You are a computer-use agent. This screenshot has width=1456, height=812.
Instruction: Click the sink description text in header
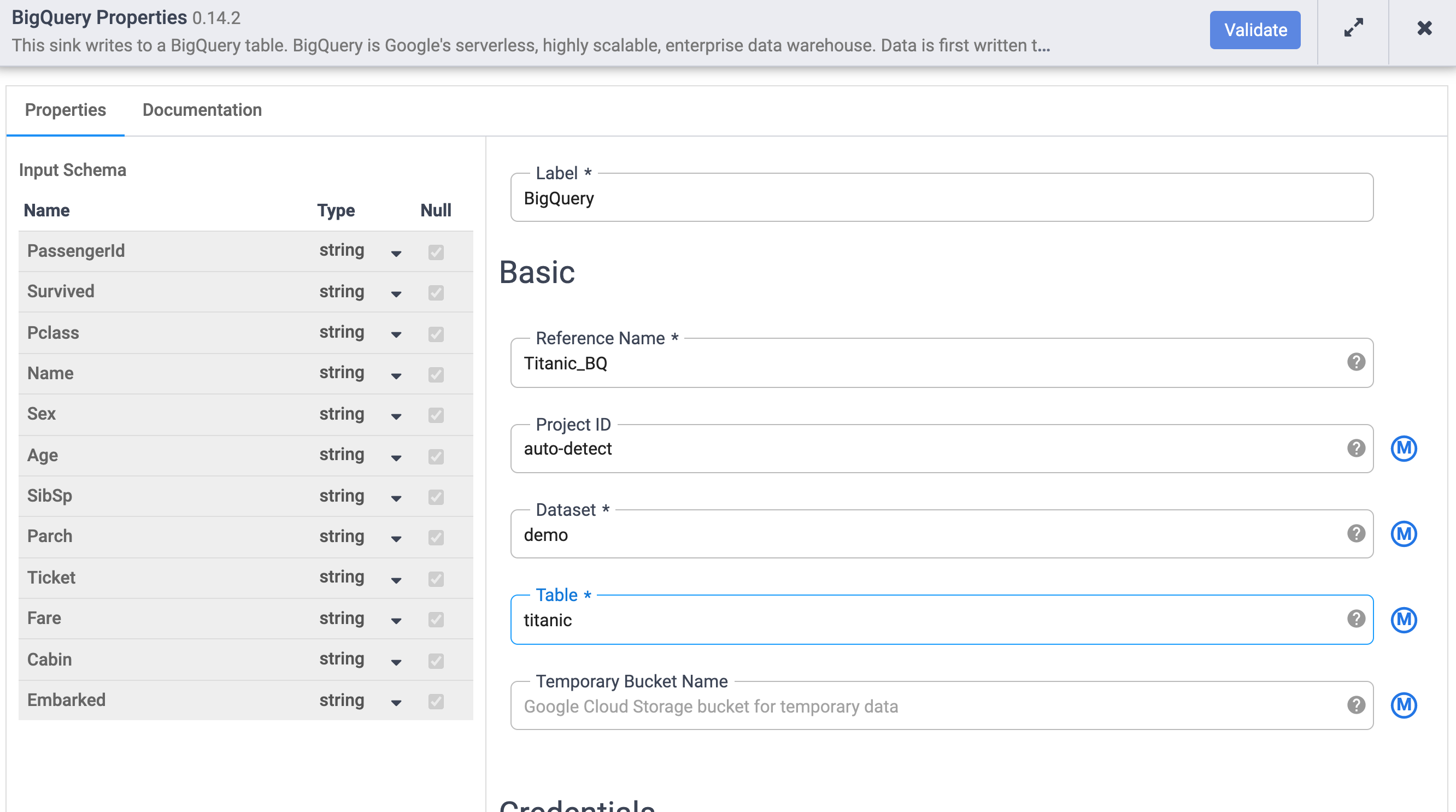click(531, 45)
